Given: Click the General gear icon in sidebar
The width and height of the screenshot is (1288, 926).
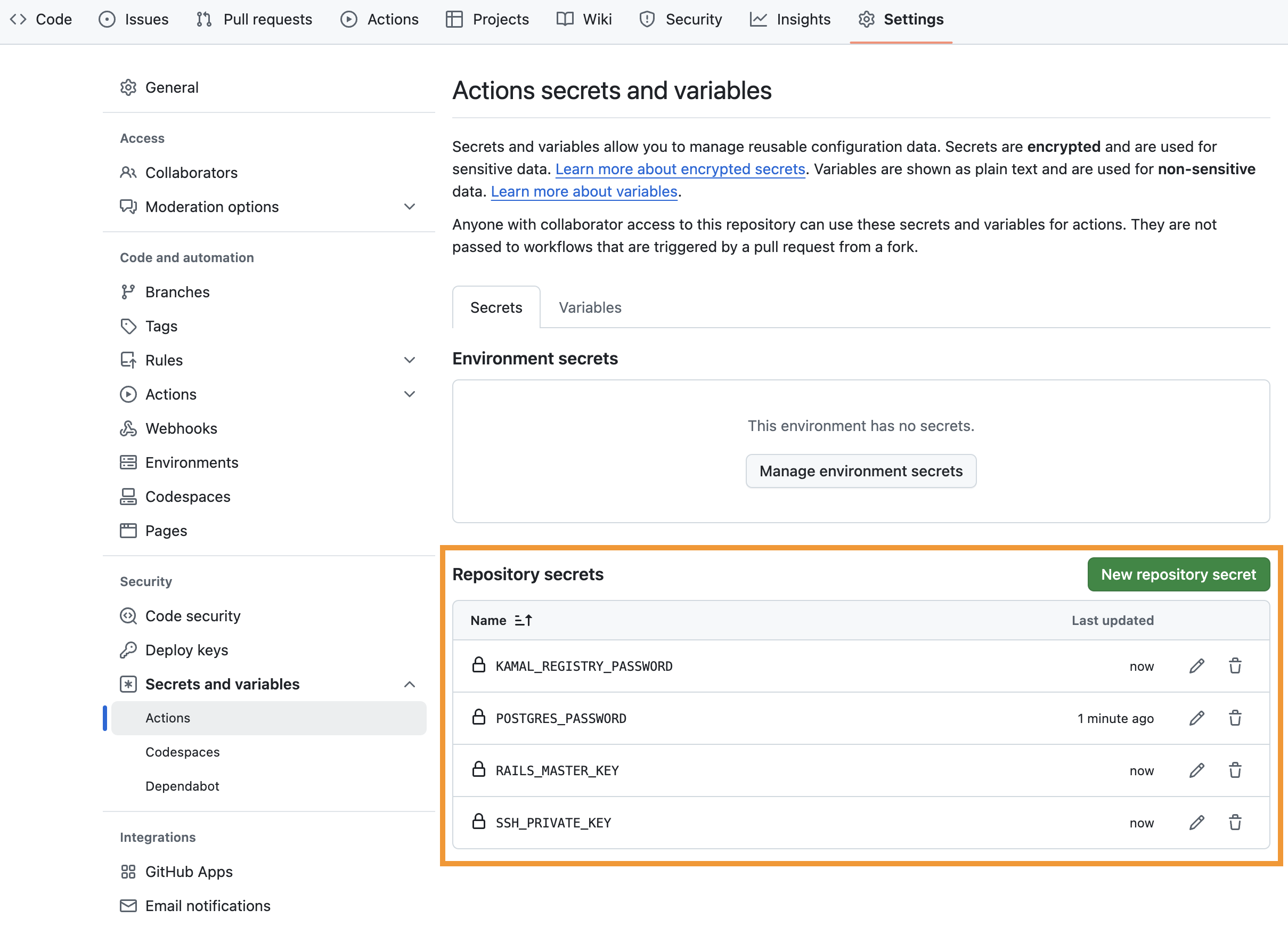Looking at the screenshot, I should click(128, 87).
